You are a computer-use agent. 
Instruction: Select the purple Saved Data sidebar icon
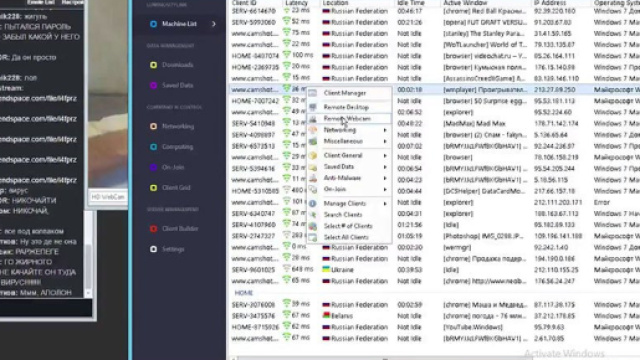tap(153, 85)
